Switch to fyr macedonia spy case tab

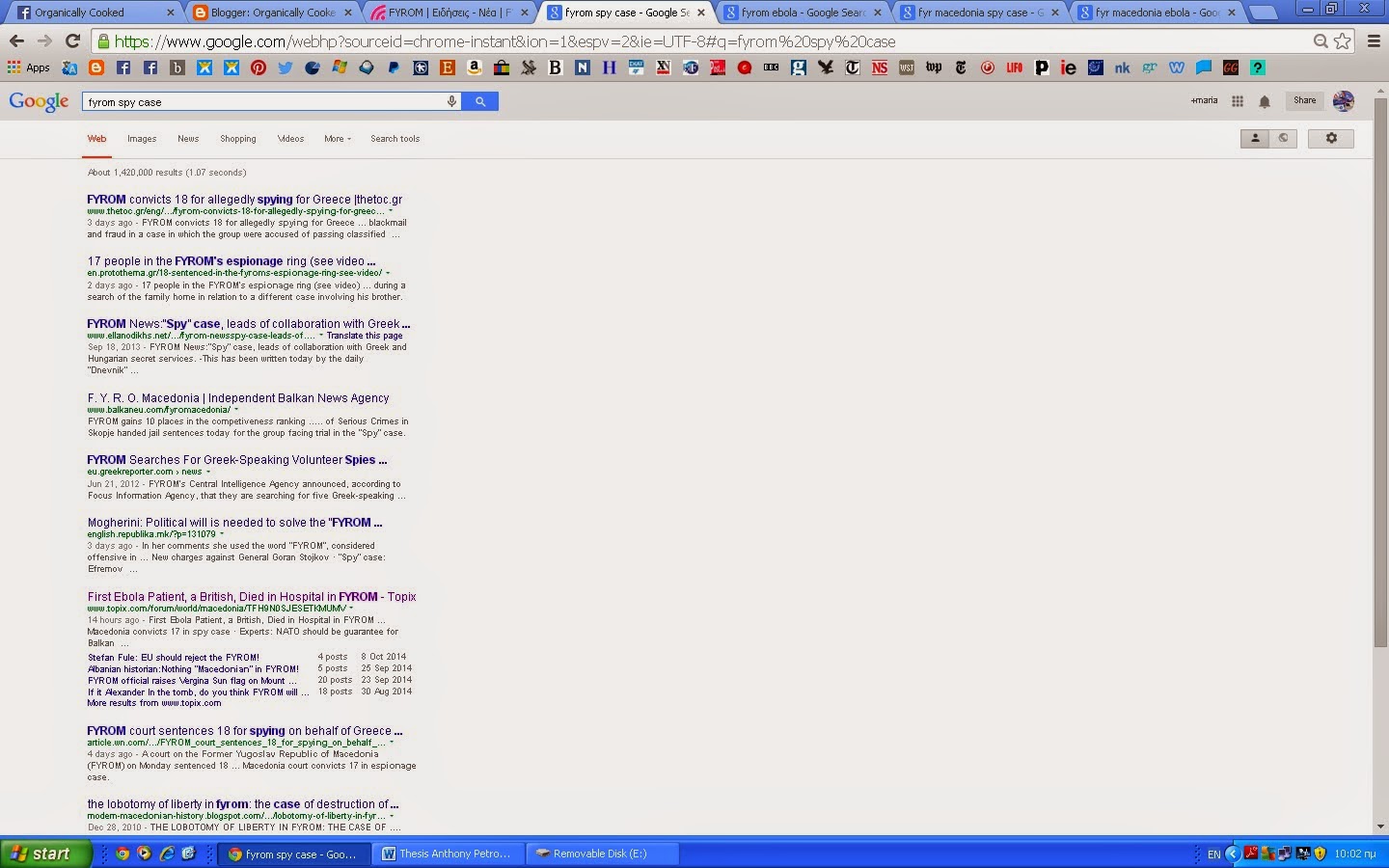point(978,13)
